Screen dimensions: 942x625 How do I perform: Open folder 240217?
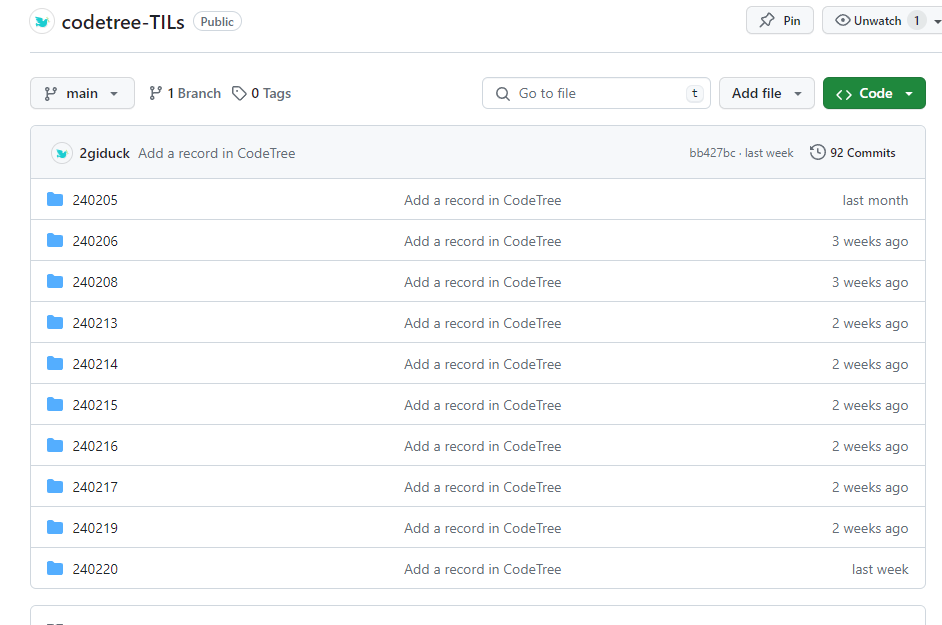(x=95, y=487)
